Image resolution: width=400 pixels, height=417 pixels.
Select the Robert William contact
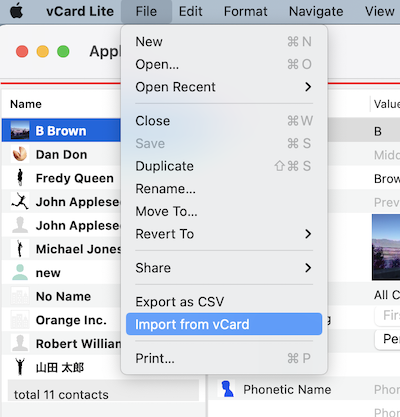pyautogui.click(x=61, y=343)
